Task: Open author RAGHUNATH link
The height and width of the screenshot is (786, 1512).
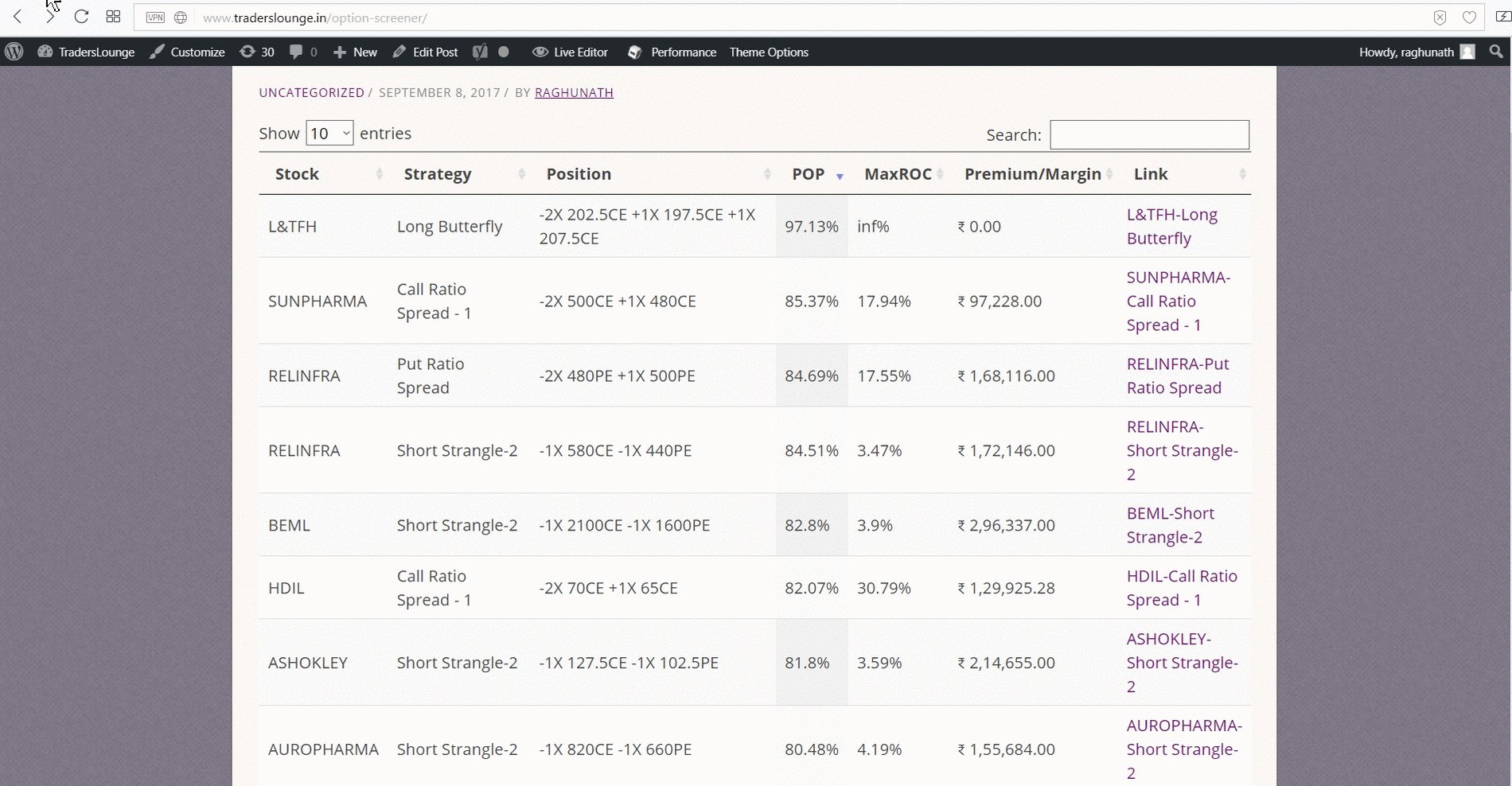Action: [x=574, y=92]
